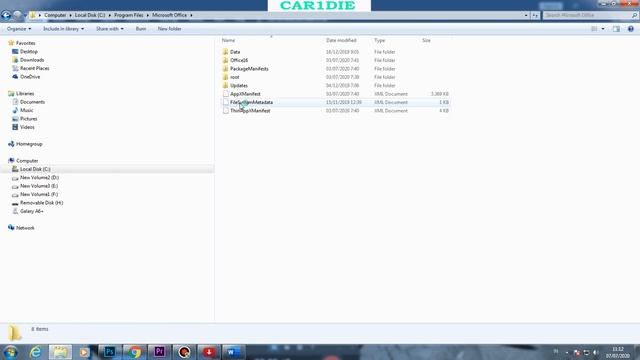Image resolution: width=640 pixels, height=360 pixels.
Task: Launch Windows Media Player from taskbar
Action: tap(84, 352)
